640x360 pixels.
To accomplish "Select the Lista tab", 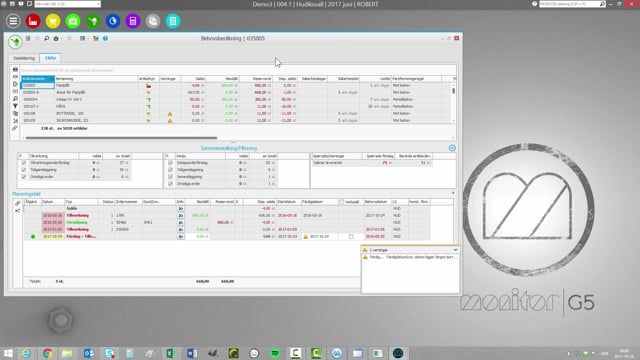I will pyautogui.click(x=50, y=58).
